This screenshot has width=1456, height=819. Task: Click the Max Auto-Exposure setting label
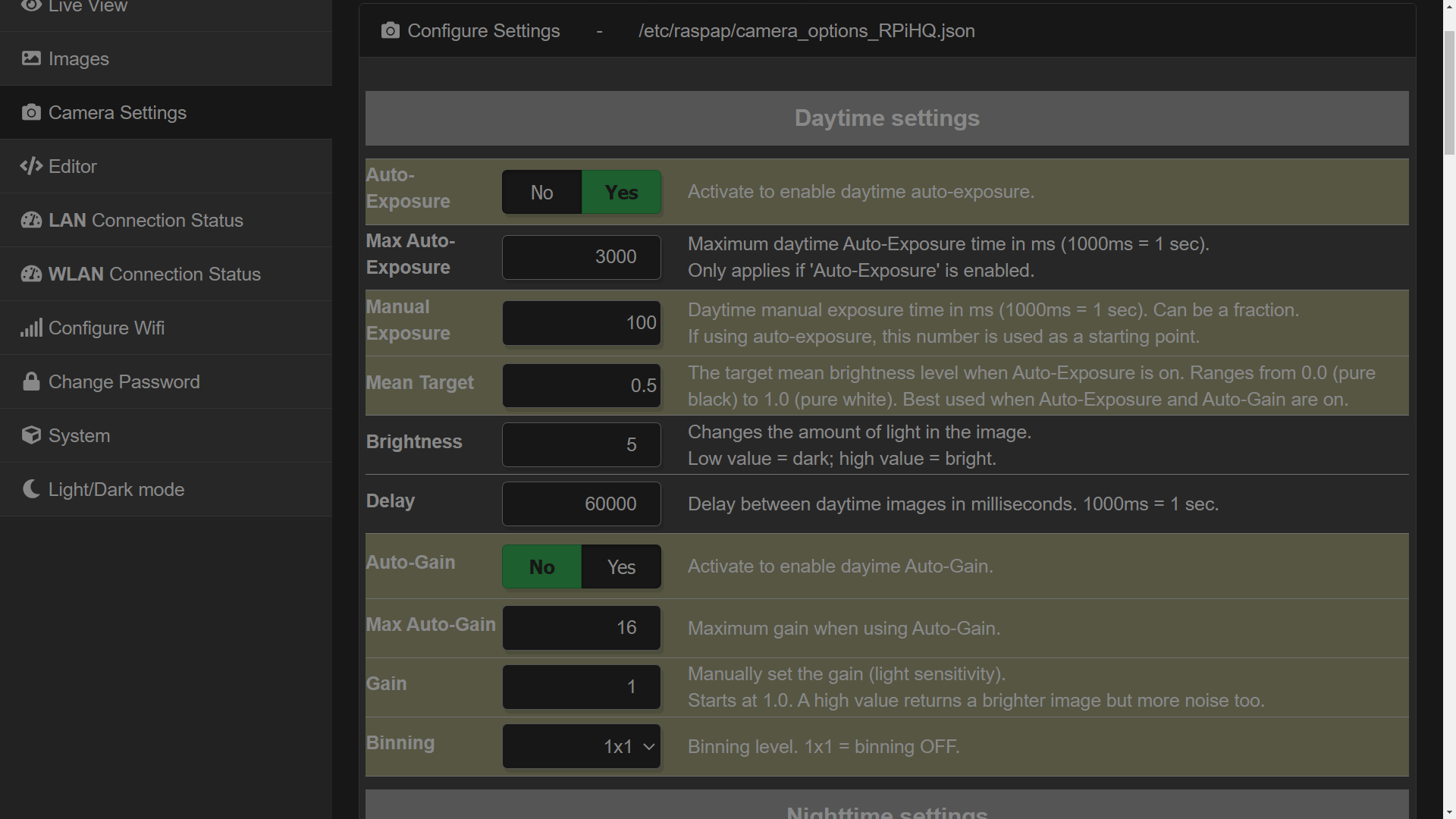(x=410, y=254)
